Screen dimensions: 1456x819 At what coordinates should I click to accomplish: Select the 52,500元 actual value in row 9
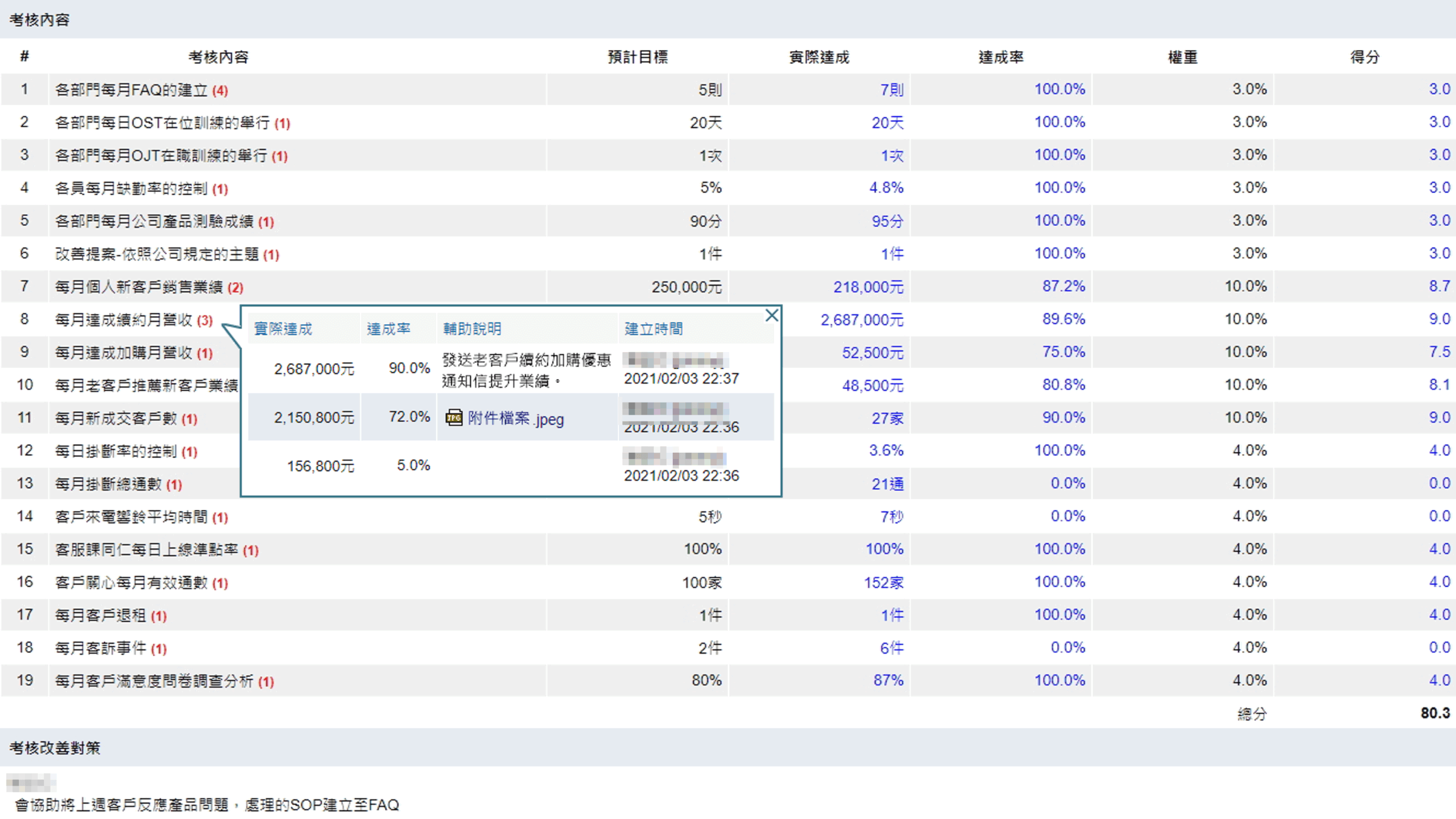coord(872,353)
